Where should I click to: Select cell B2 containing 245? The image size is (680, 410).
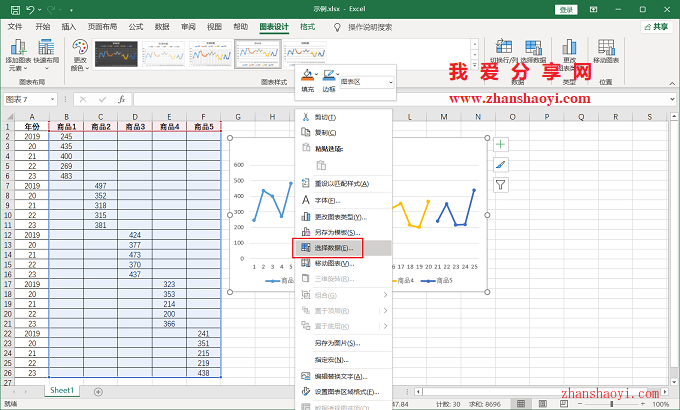click(66, 136)
